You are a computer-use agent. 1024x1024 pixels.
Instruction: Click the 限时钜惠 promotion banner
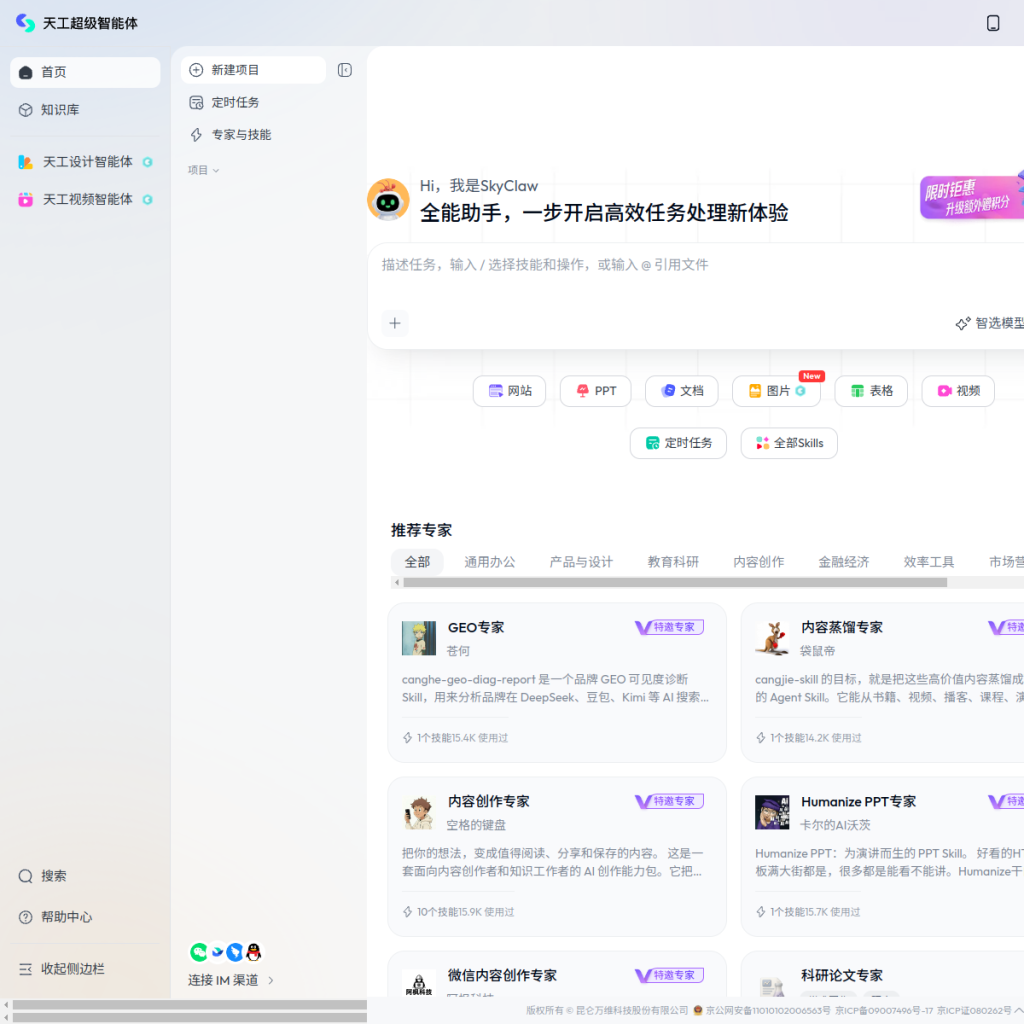click(972, 197)
